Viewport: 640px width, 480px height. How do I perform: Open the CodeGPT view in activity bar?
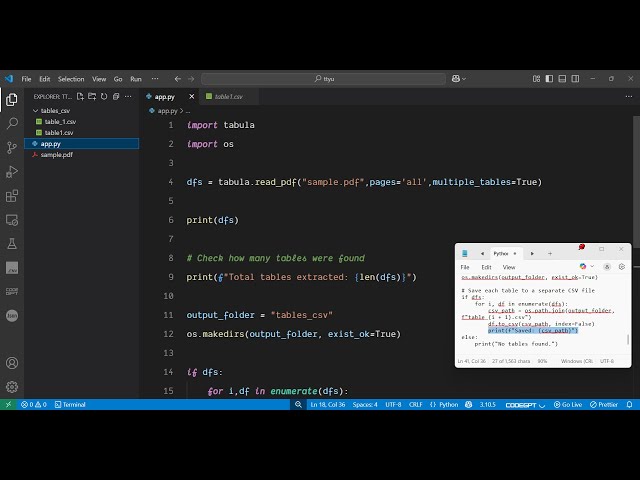click(12, 291)
